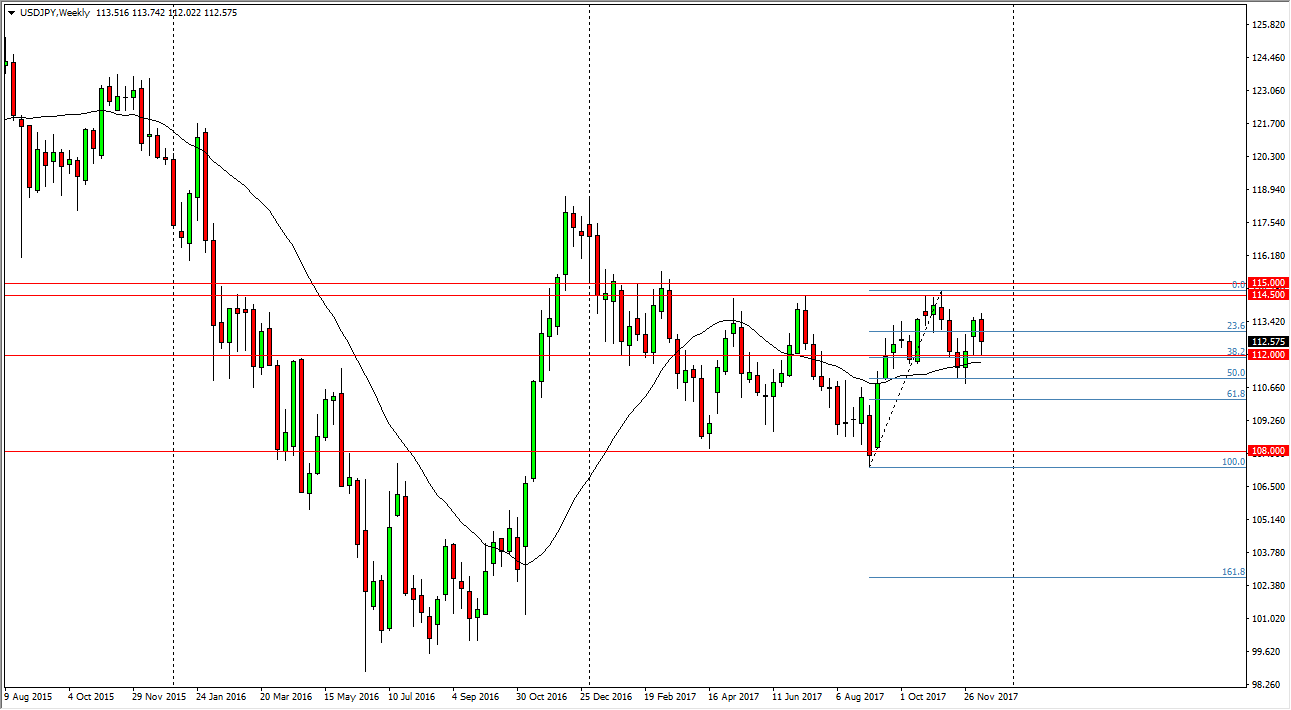Screen dimensions: 1291x710
Task: Select the 0.0 Fibonacci level label
Action: click(1237, 283)
